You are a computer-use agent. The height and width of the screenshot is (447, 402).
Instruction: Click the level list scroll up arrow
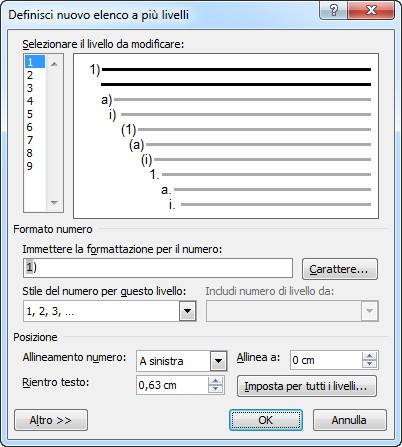click(x=54, y=64)
